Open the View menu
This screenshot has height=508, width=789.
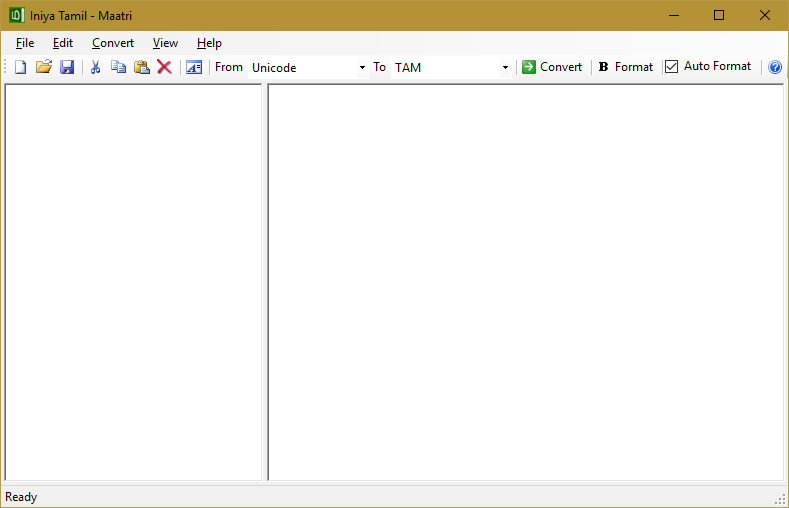point(165,43)
